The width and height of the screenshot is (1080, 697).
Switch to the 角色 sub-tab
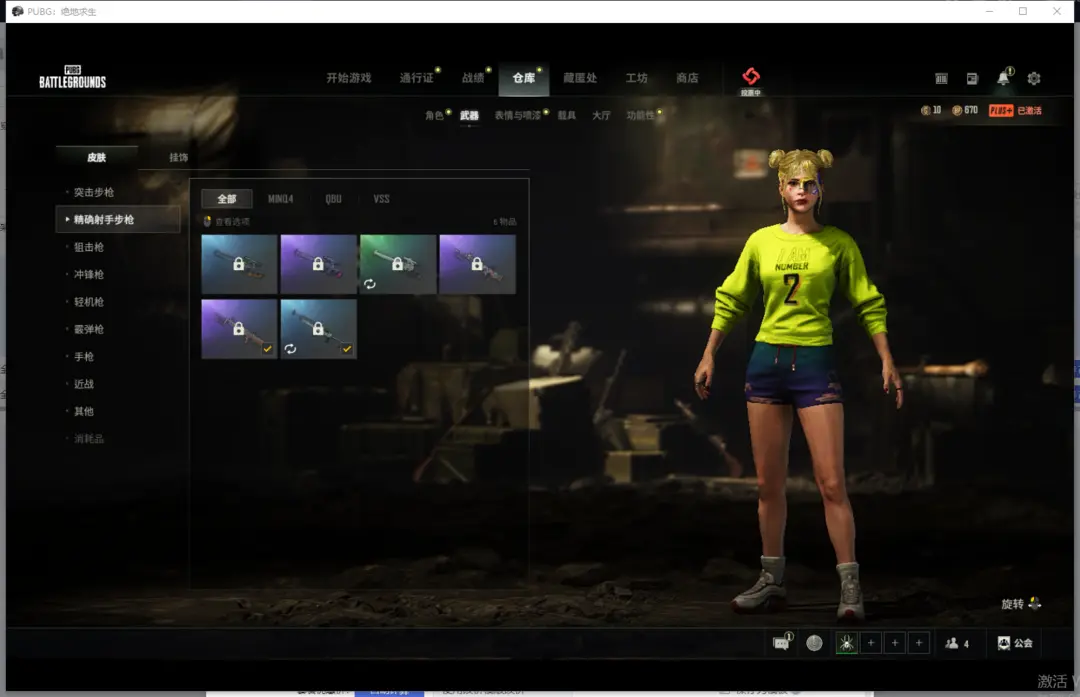434,115
